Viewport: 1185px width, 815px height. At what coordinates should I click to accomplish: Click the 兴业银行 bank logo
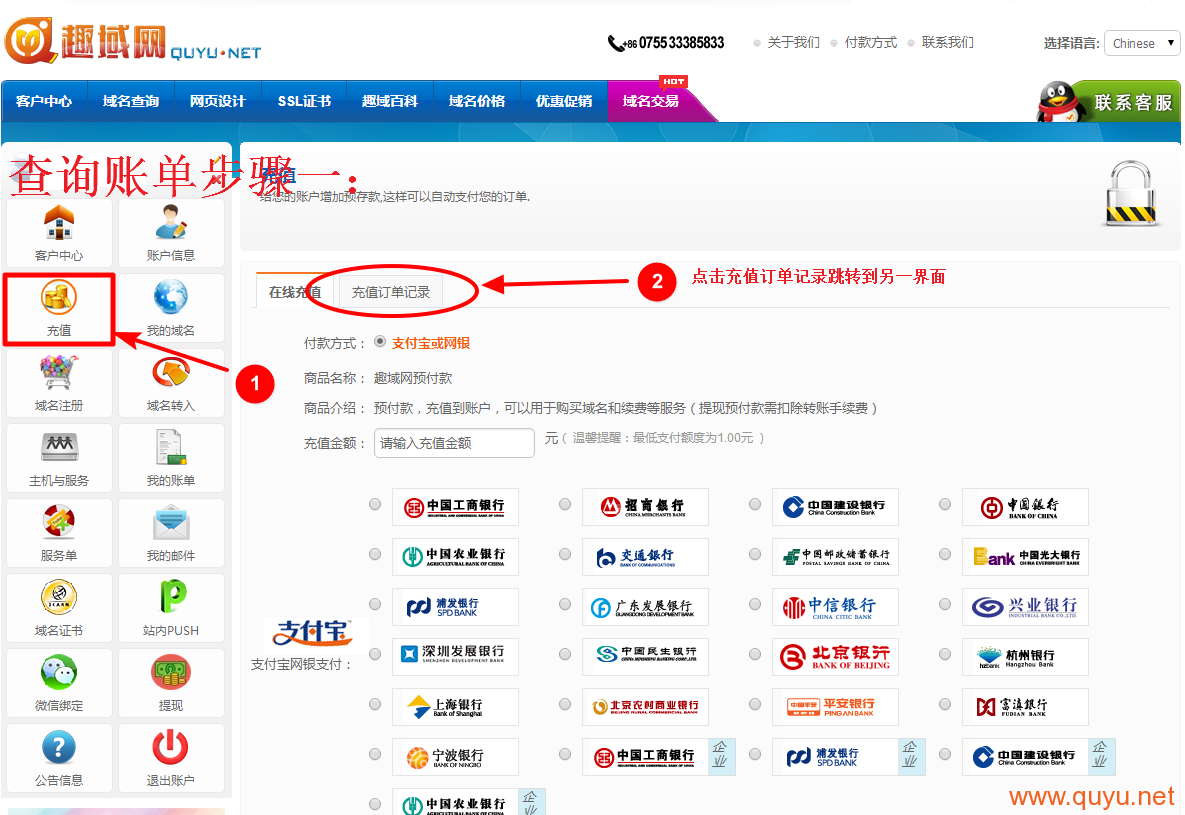click(x=1025, y=607)
